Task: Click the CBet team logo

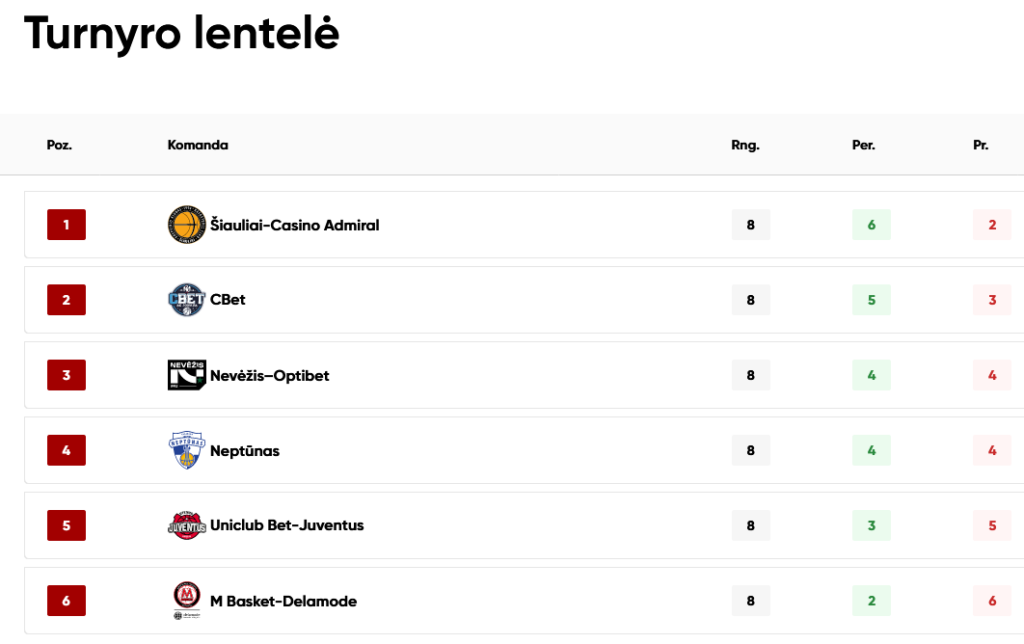Action: pyautogui.click(x=187, y=300)
